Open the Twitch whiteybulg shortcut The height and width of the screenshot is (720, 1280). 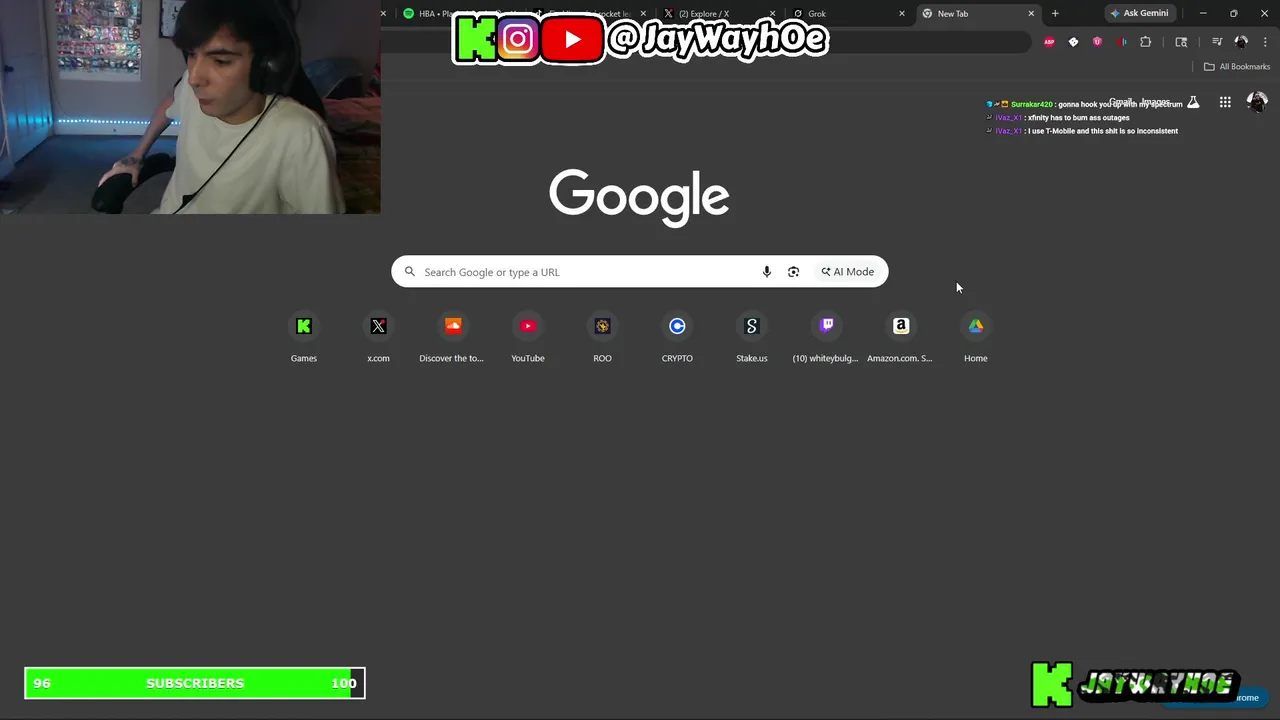[x=826, y=339]
